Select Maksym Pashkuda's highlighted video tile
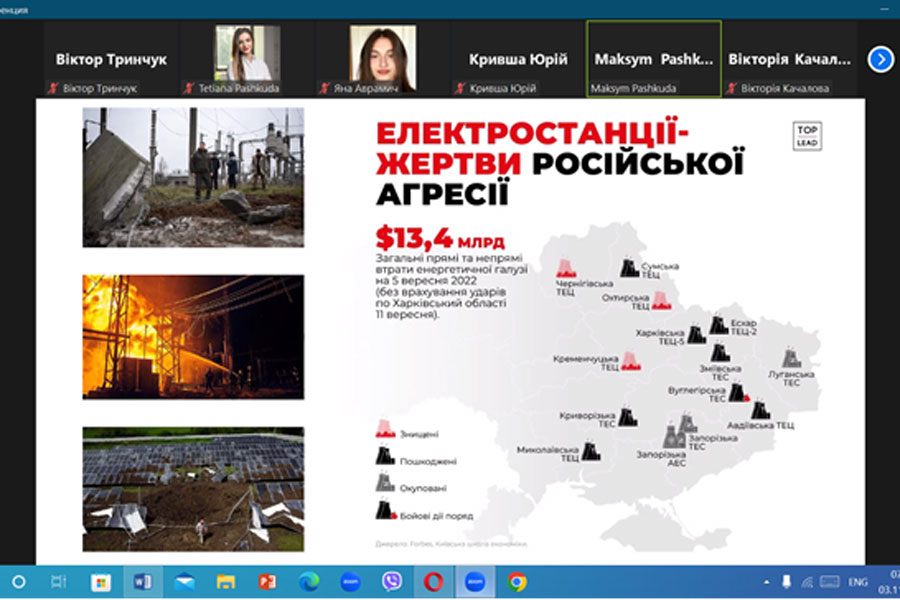The height and width of the screenshot is (600, 900). point(653,59)
